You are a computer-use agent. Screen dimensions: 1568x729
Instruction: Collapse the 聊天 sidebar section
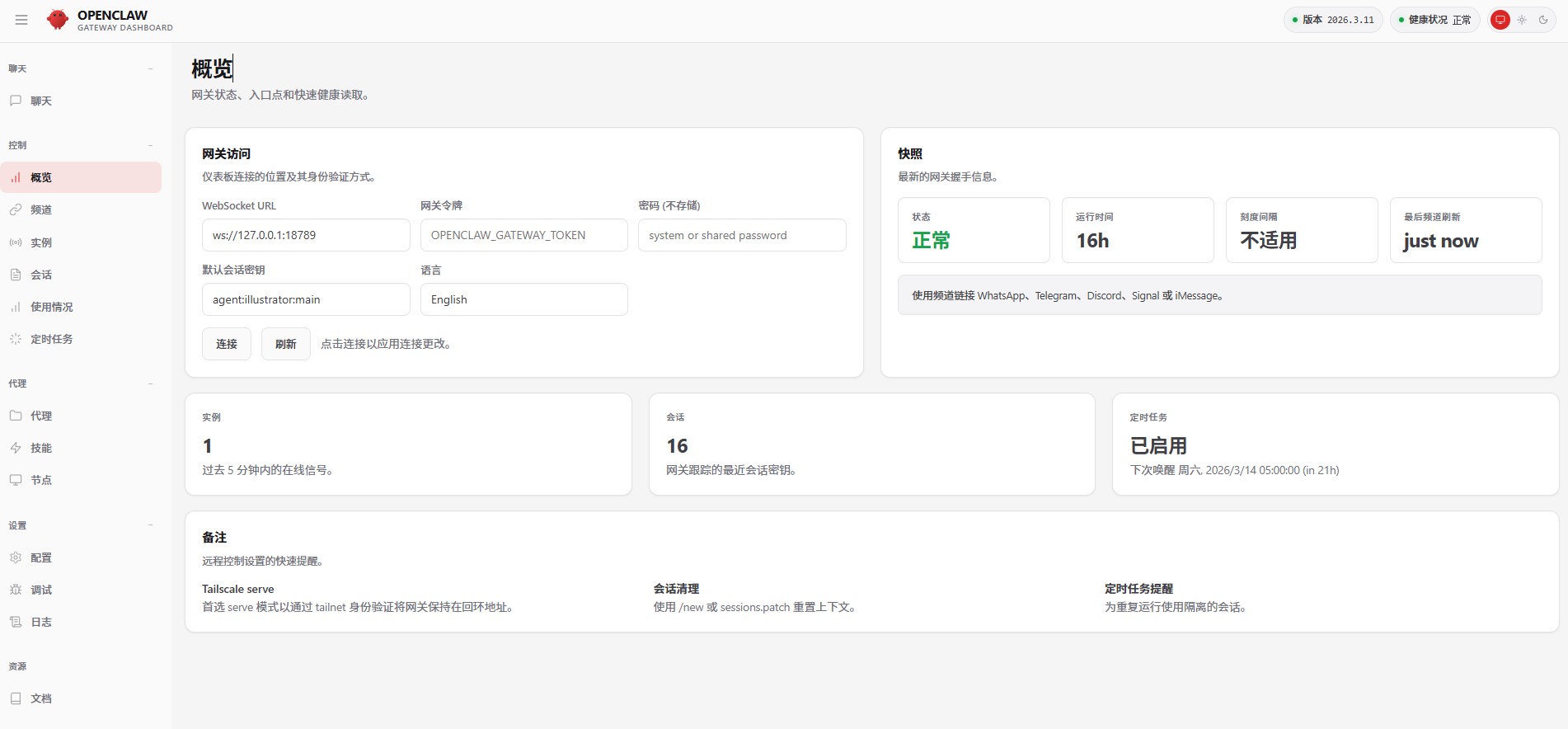[x=150, y=68]
